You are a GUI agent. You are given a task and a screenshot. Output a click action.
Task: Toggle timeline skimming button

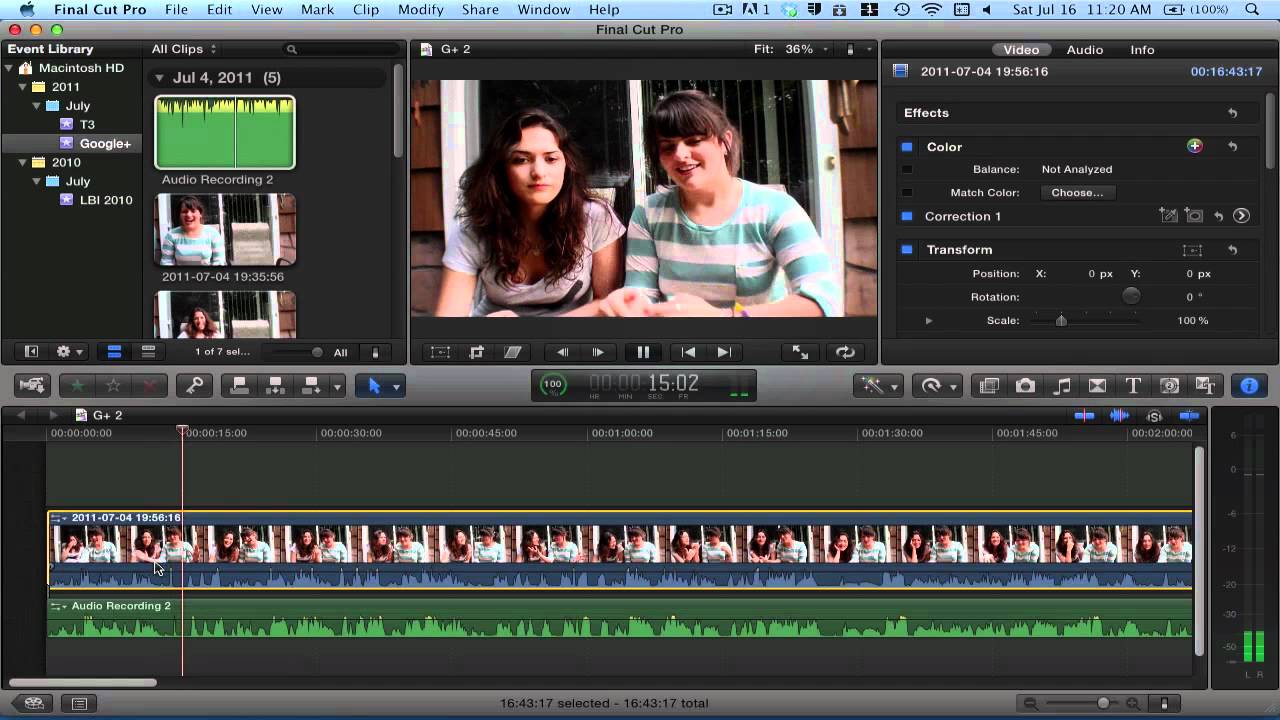pos(1084,415)
